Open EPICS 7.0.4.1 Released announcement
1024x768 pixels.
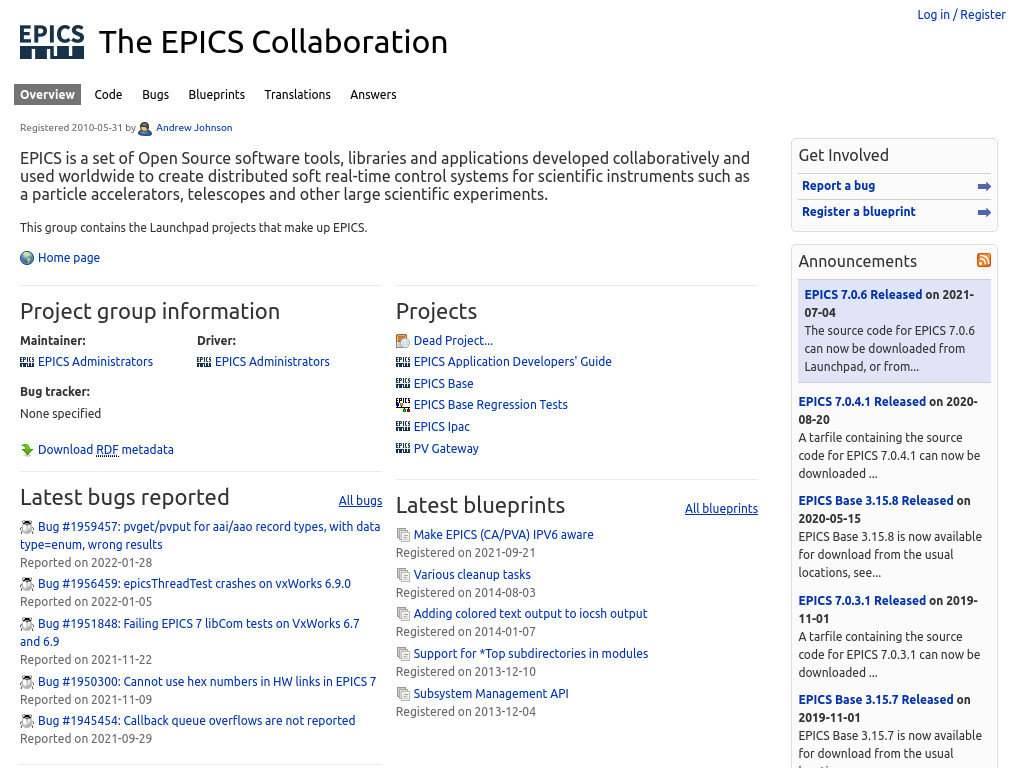(862, 402)
